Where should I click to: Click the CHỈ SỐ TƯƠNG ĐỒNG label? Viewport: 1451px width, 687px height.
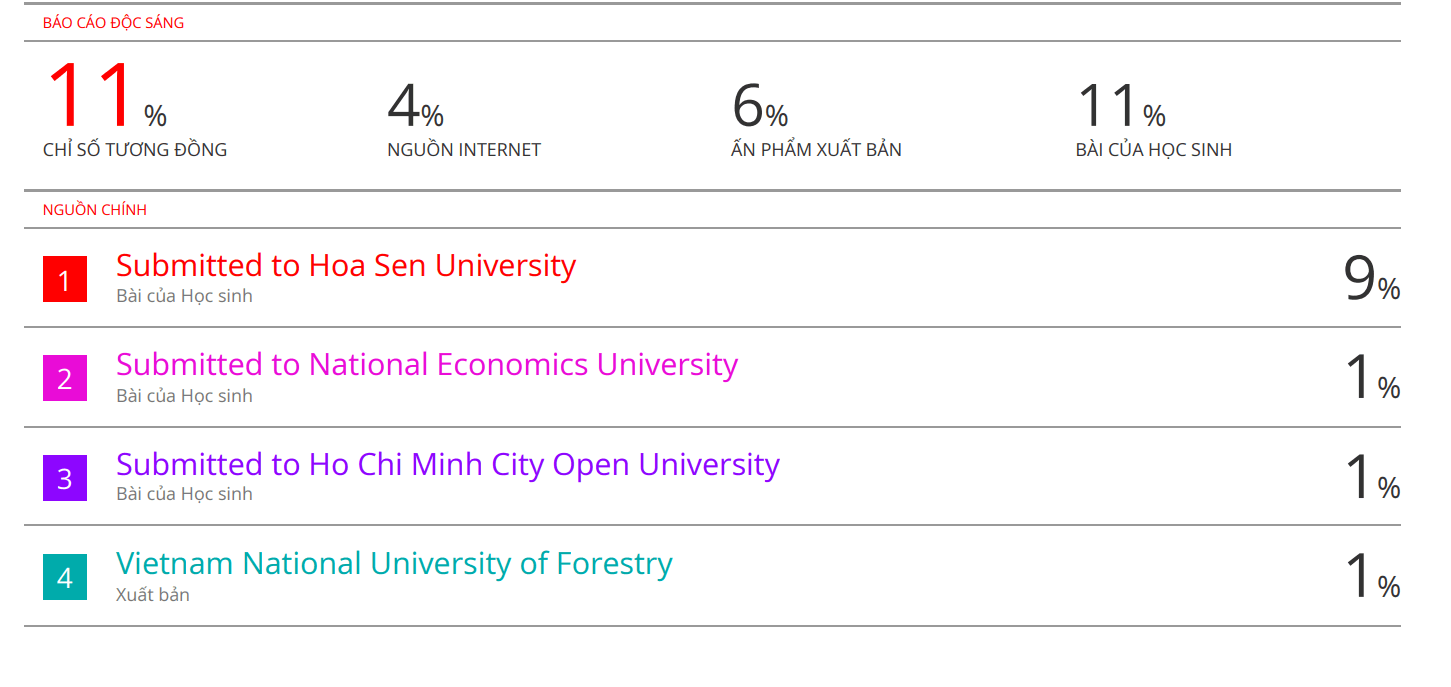tap(135, 150)
